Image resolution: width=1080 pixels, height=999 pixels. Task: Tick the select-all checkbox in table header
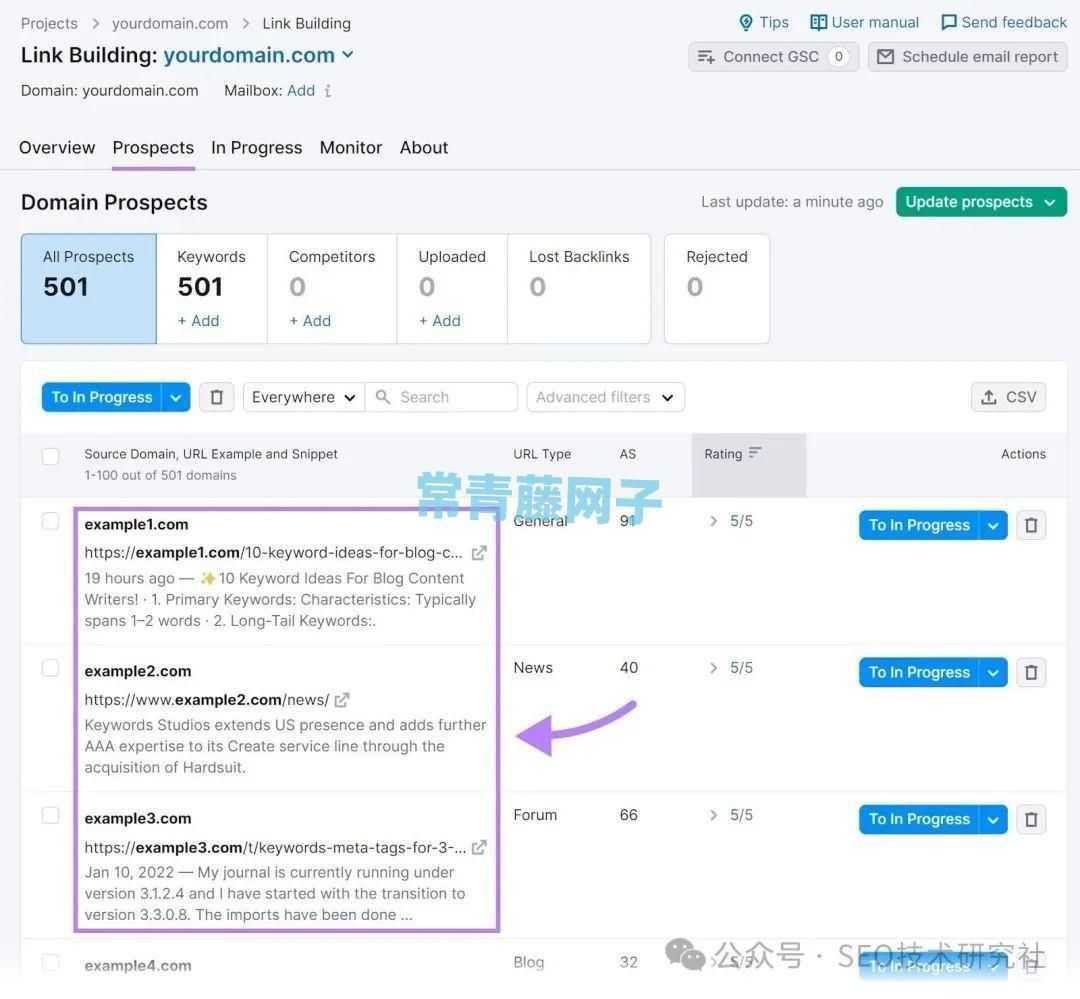tap(50, 457)
